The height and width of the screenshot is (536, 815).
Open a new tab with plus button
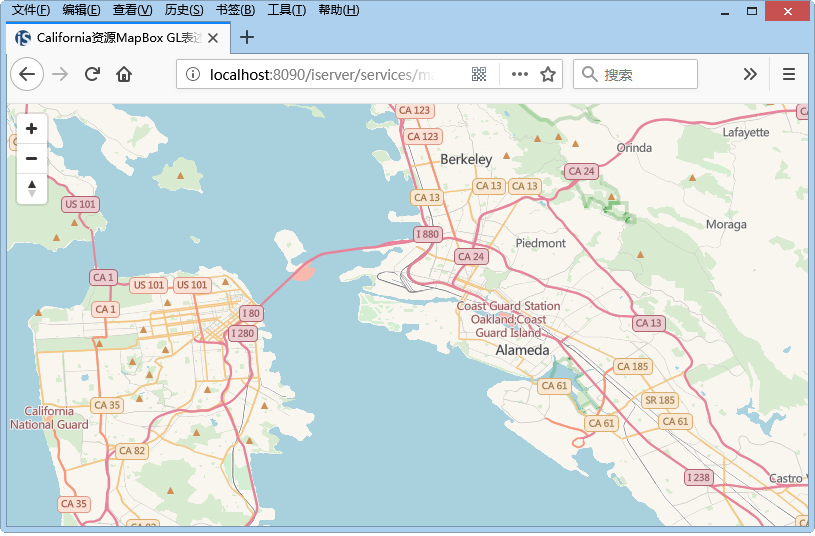click(x=247, y=38)
